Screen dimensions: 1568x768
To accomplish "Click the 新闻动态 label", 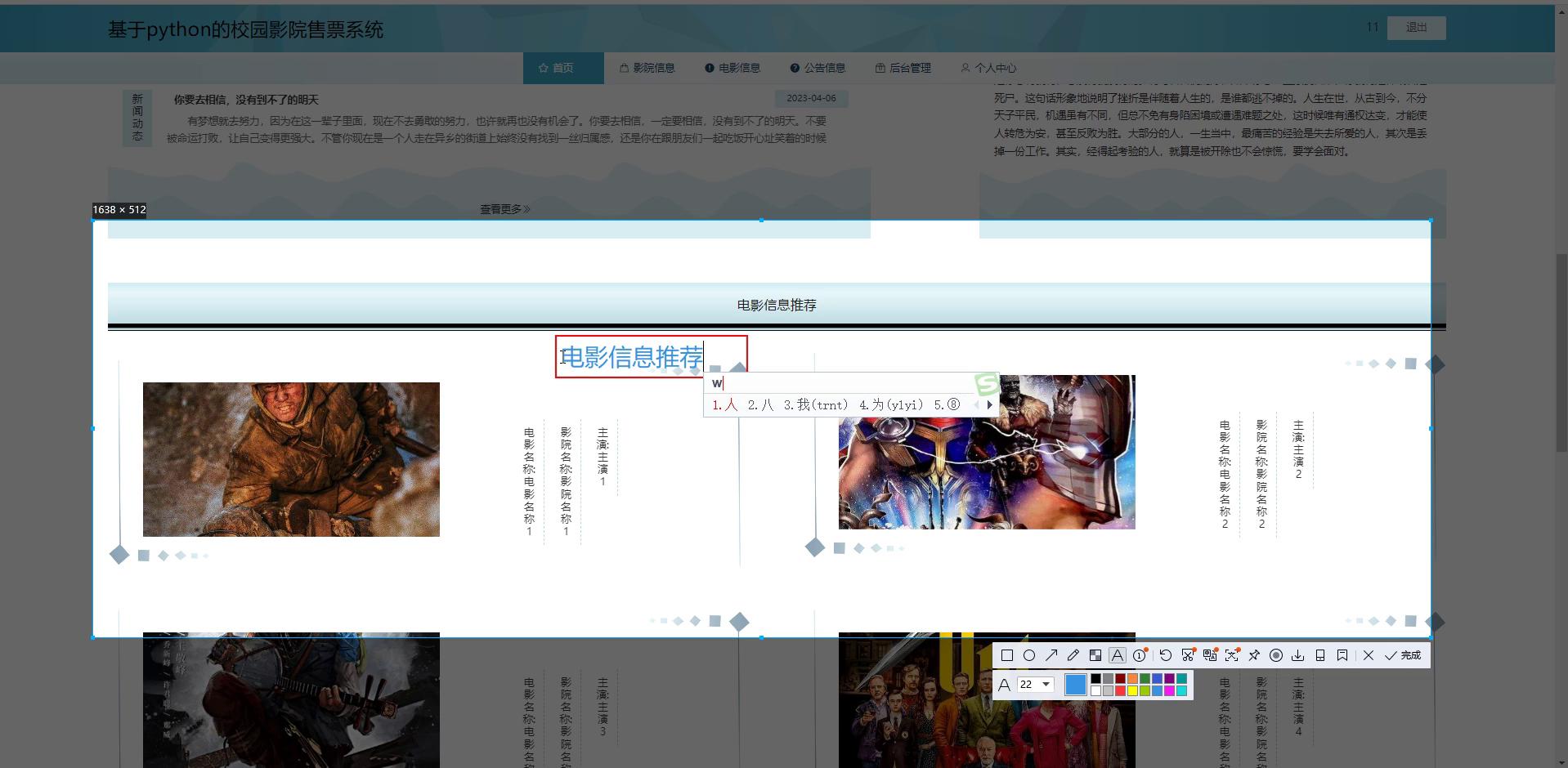I will pyautogui.click(x=137, y=118).
